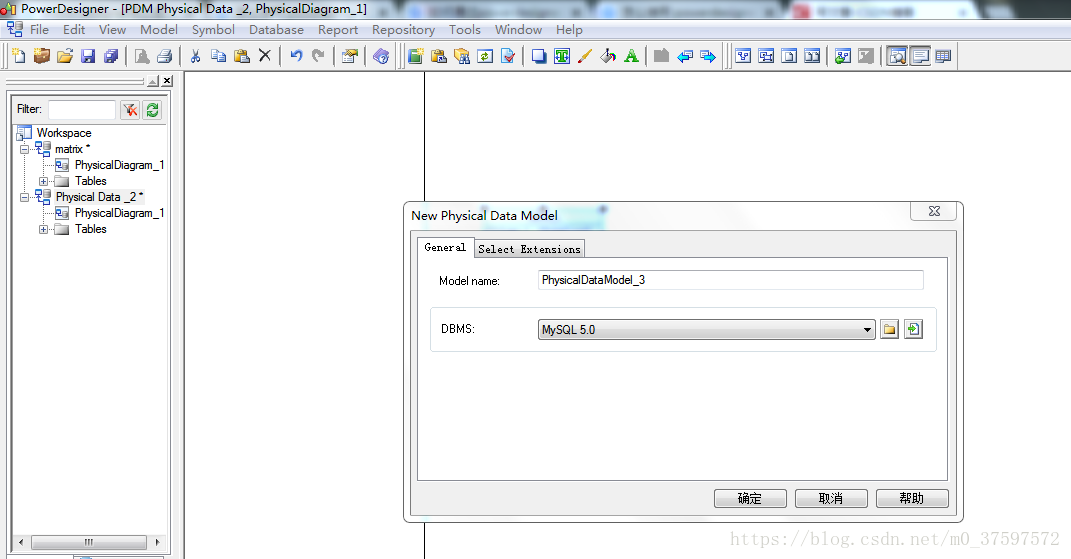Click the Redo arrow icon
The image size is (1071, 559).
(318, 56)
